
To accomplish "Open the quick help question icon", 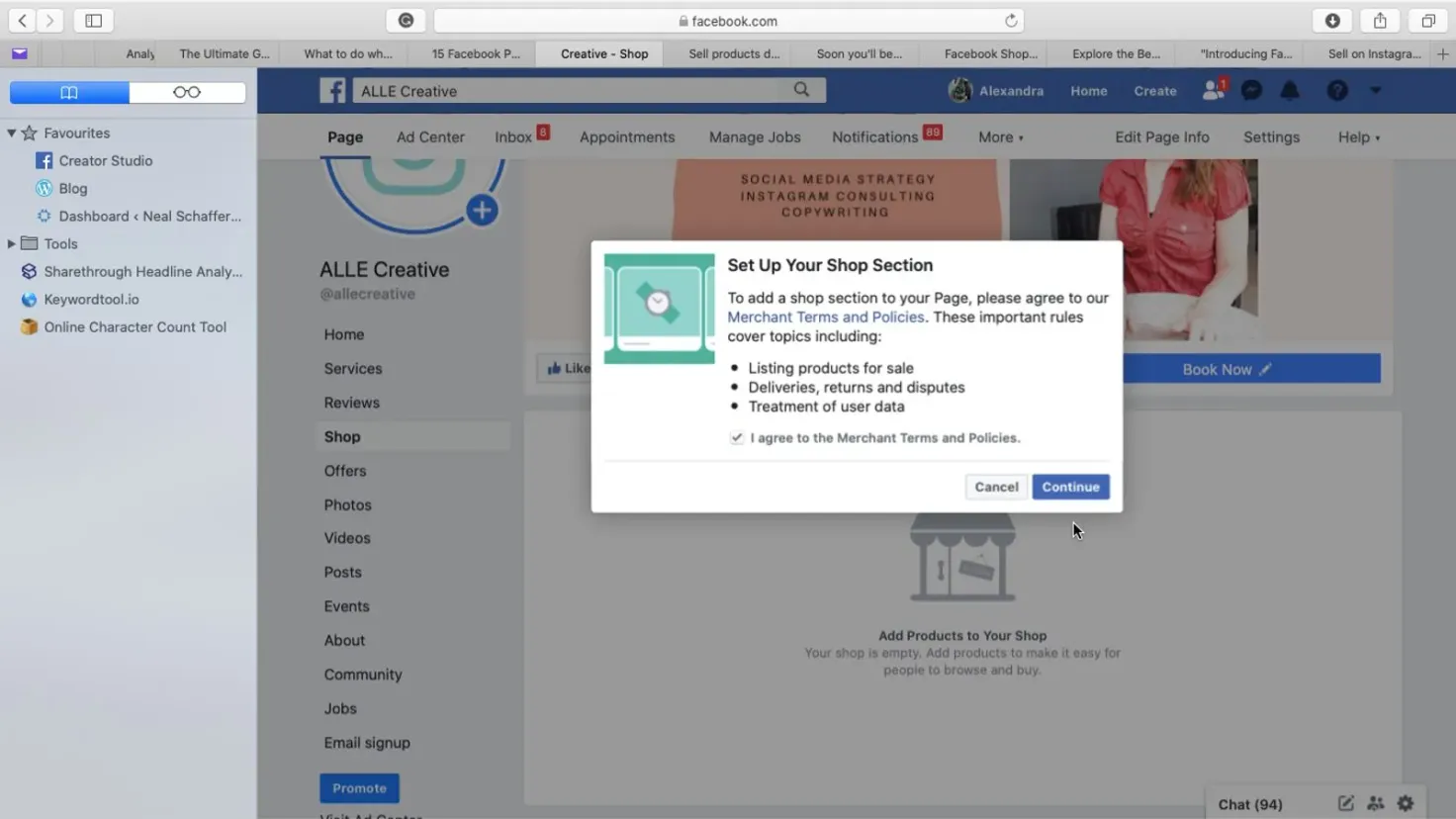I will [1337, 91].
